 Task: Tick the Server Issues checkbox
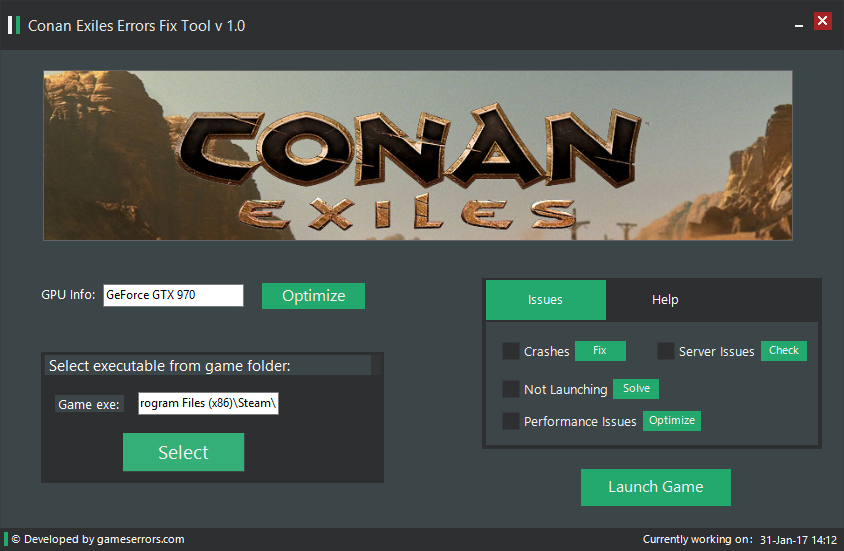[x=666, y=351]
